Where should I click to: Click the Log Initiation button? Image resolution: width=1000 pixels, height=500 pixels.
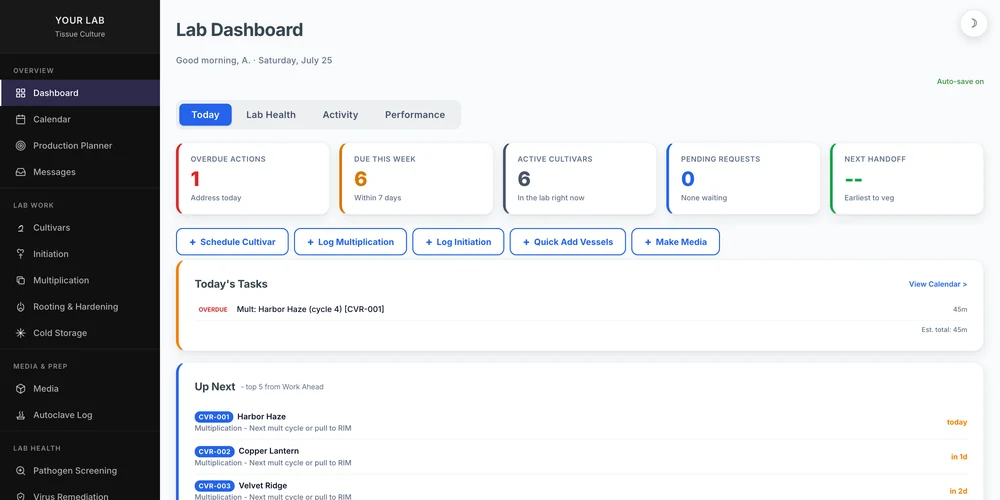tap(458, 242)
